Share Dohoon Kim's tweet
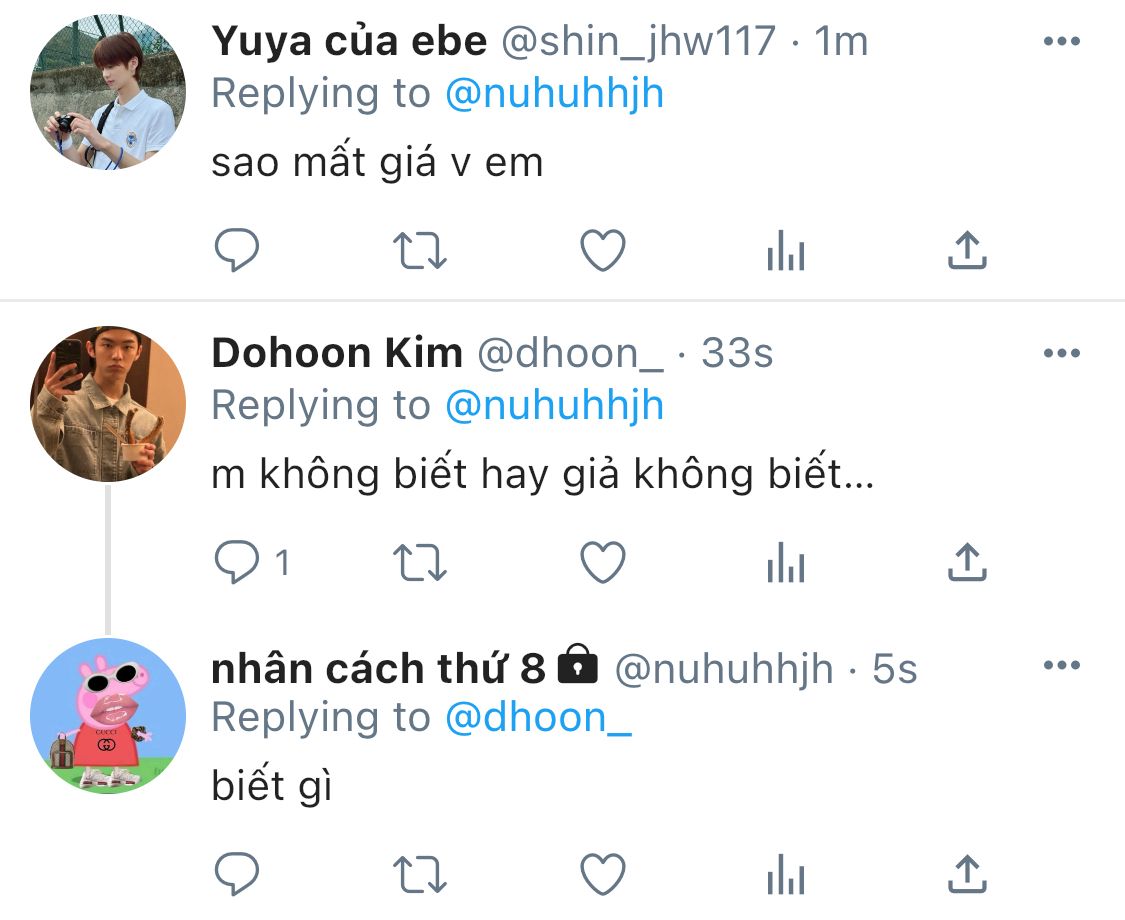 point(967,562)
